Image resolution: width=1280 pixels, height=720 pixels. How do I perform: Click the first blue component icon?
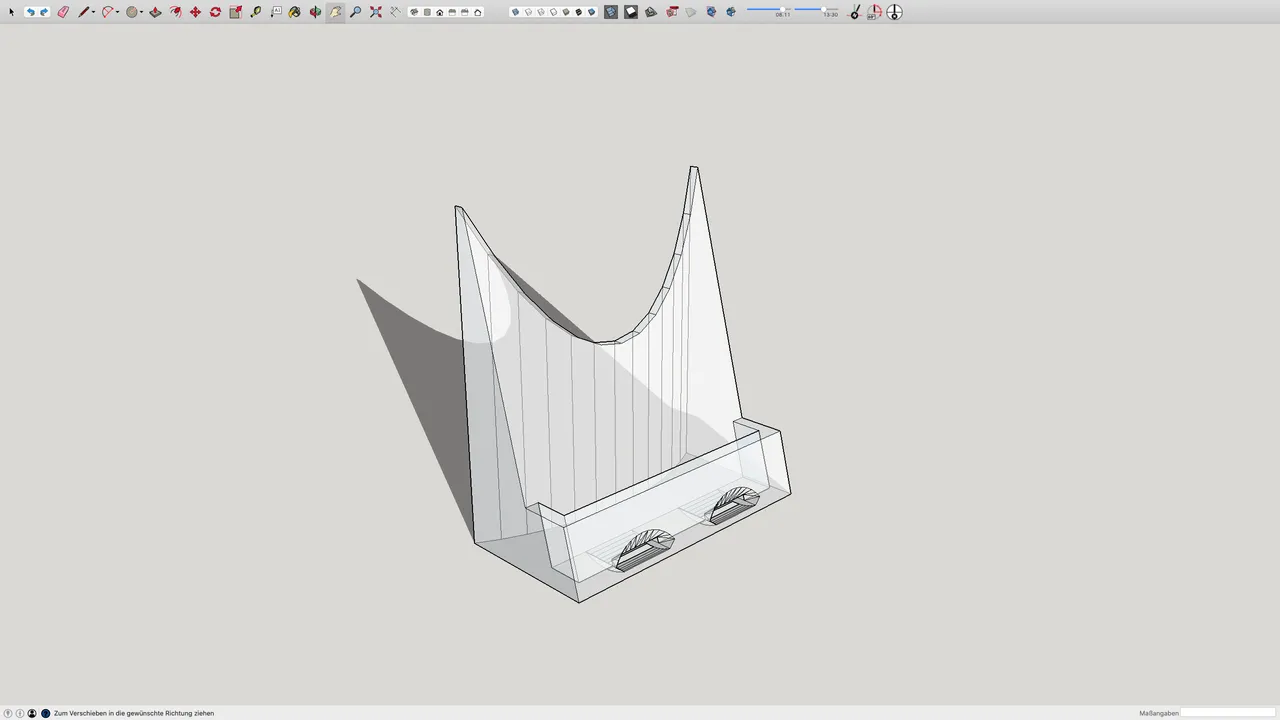711,12
